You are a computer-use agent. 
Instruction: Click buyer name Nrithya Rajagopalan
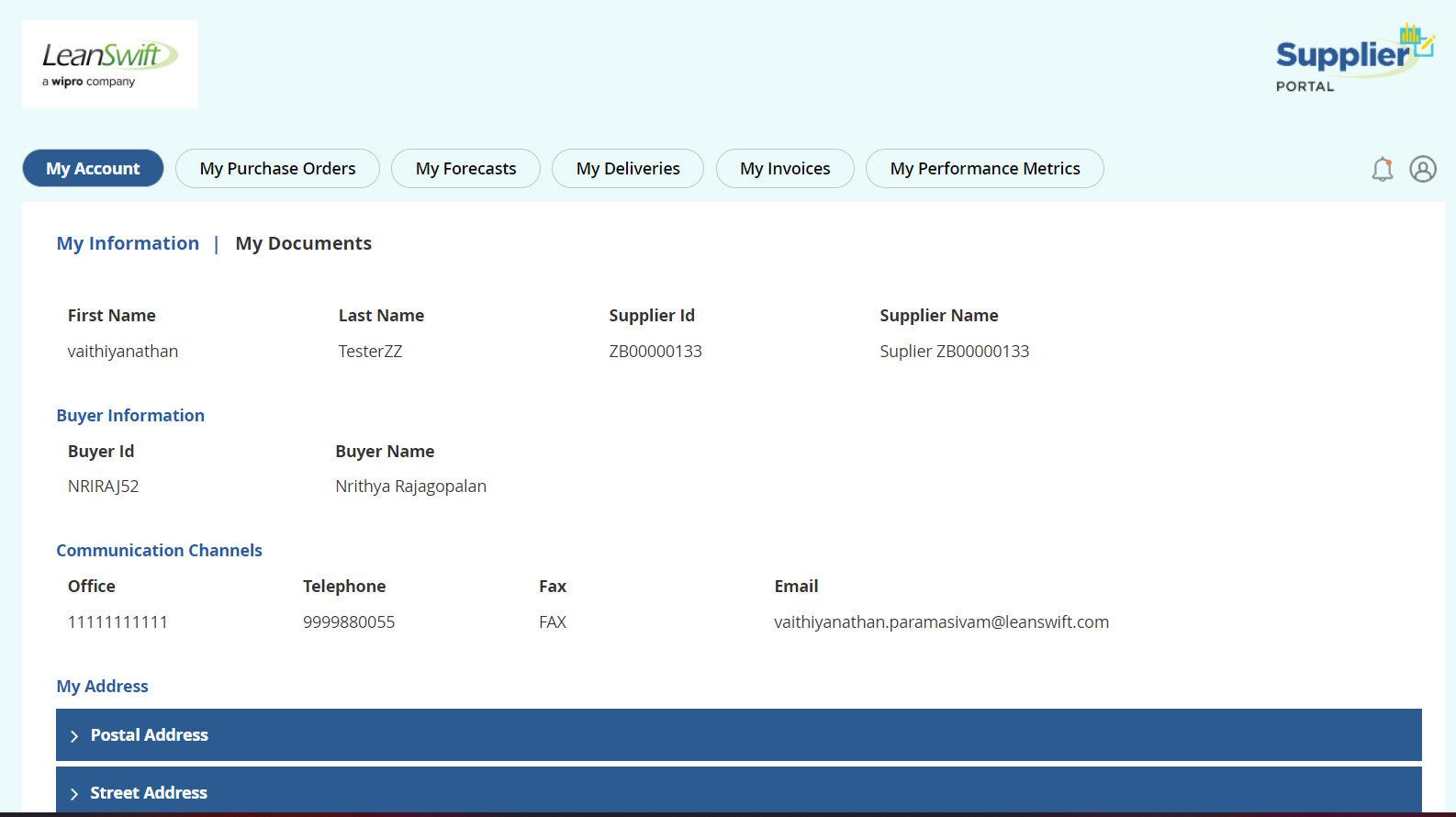(x=410, y=487)
